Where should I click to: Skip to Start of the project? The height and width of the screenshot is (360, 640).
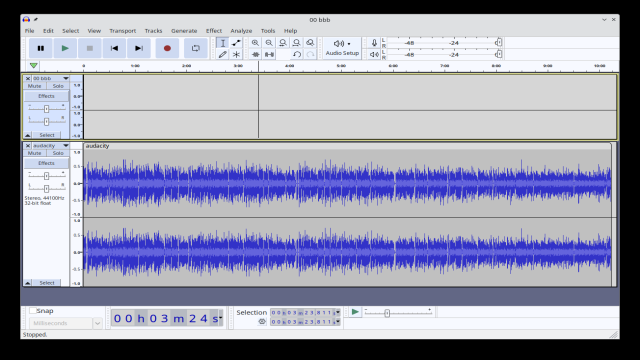[114, 48]
